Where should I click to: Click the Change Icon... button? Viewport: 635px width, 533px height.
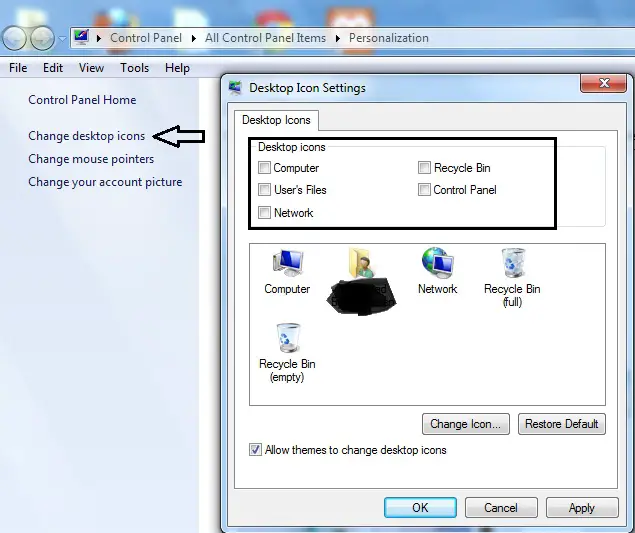pos(466,424)
